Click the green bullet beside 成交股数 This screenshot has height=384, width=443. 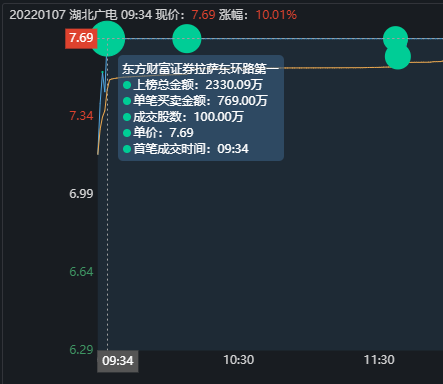127,117
